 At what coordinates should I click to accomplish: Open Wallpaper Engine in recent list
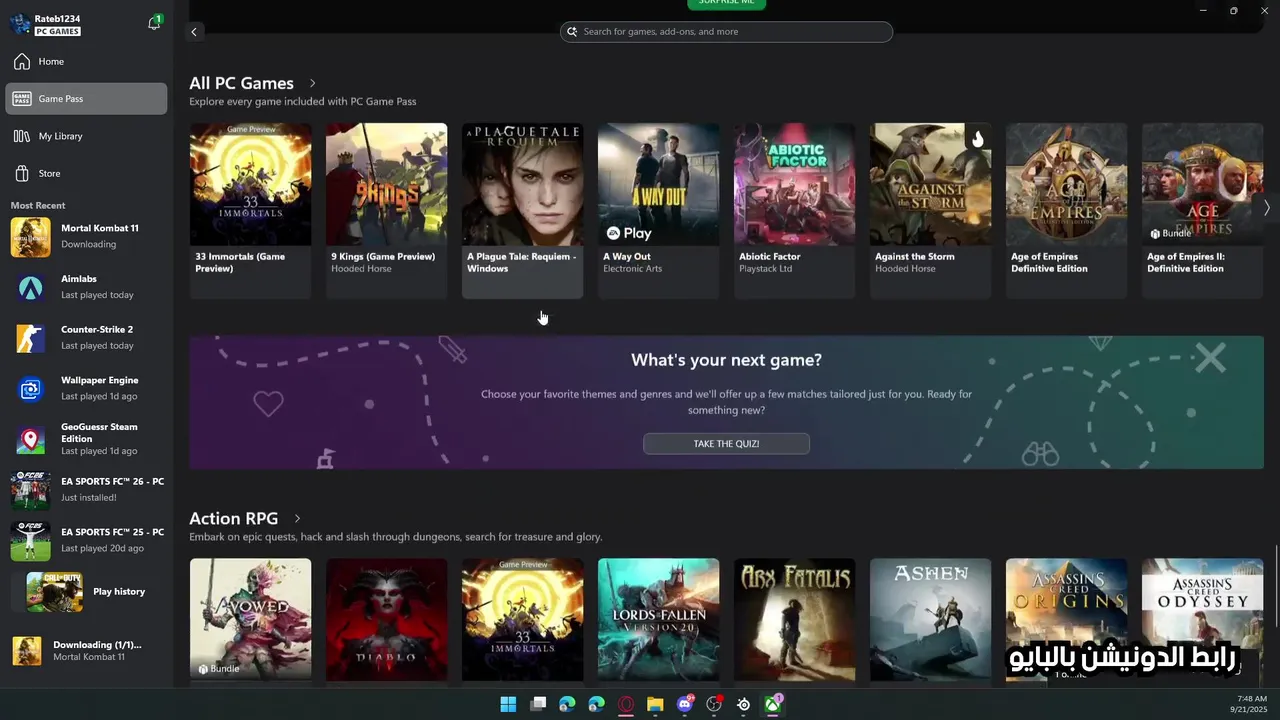click(x=87, y=389)
